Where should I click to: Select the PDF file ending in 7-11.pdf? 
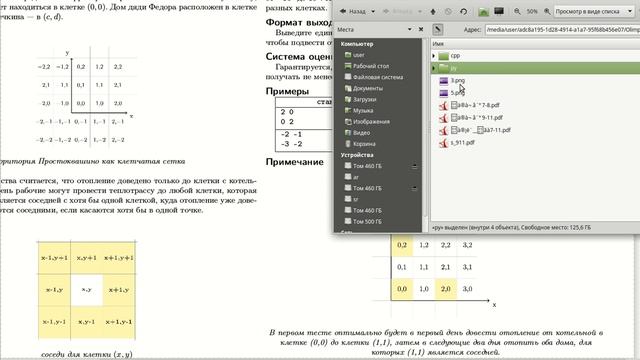click(481, 130)
